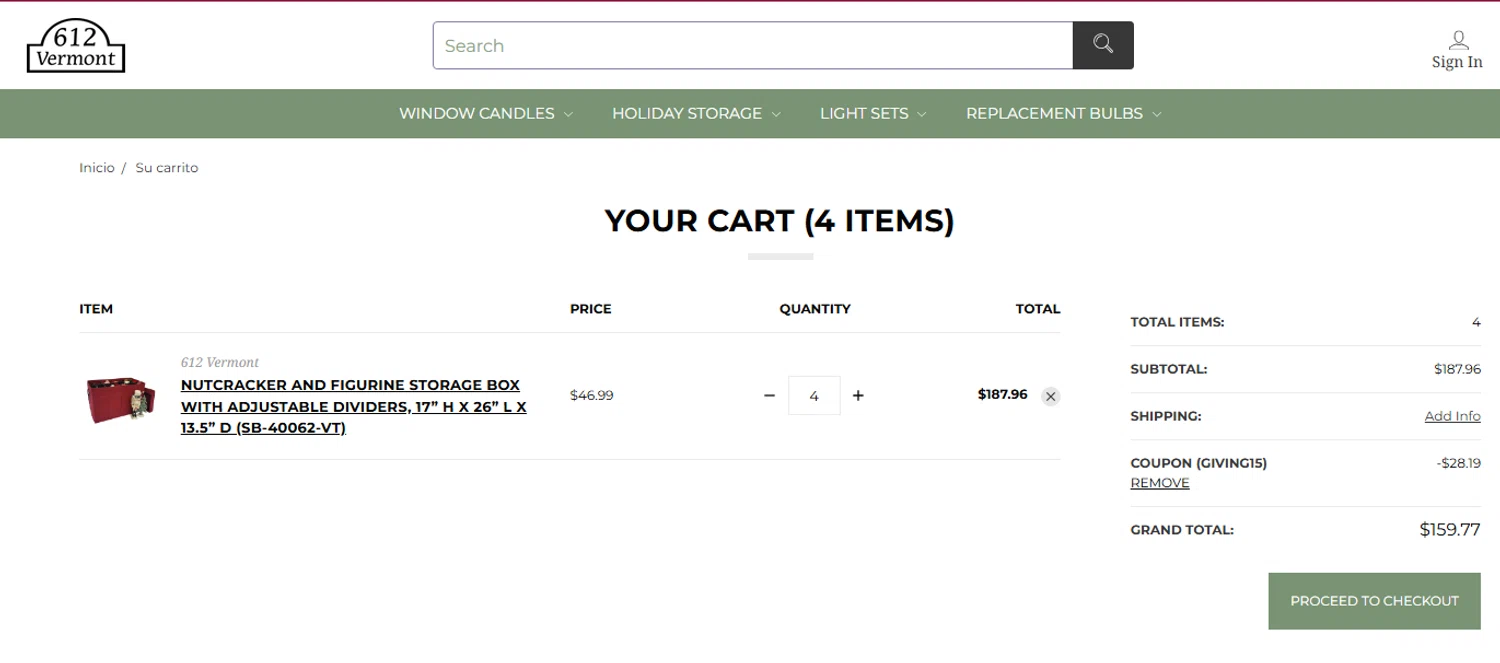The width and height of the screenshot is (1500, 663).
Task: Open the Nutcracker and Figurine Storage Box link
Action: pos(353,406)
